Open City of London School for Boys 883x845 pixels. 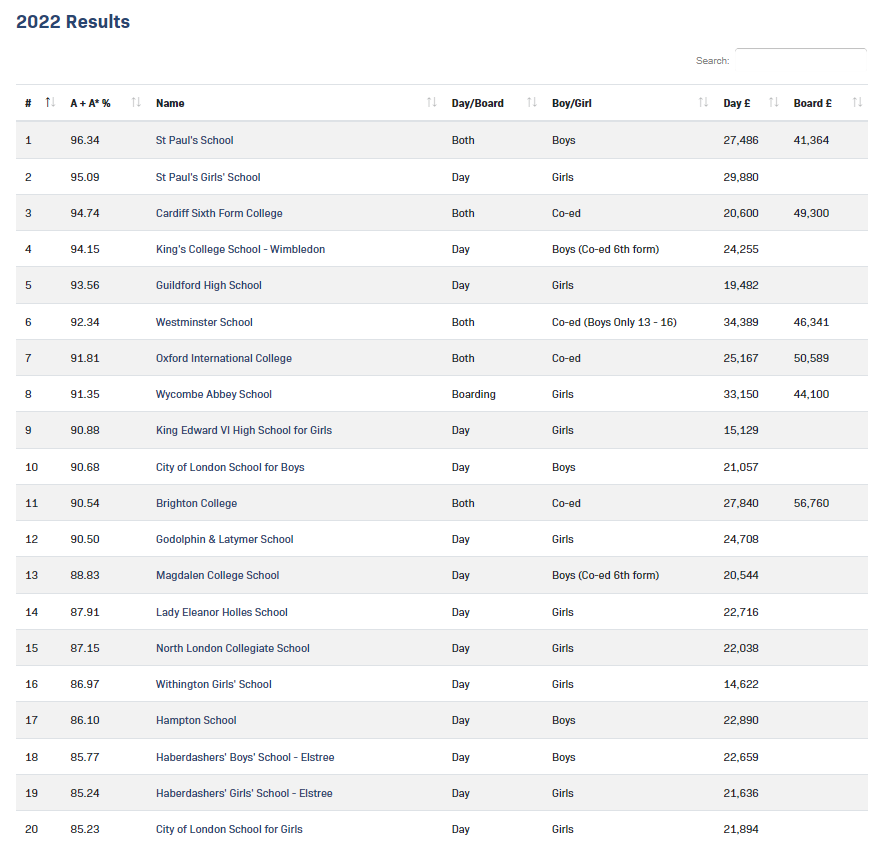tap(230, 468)
